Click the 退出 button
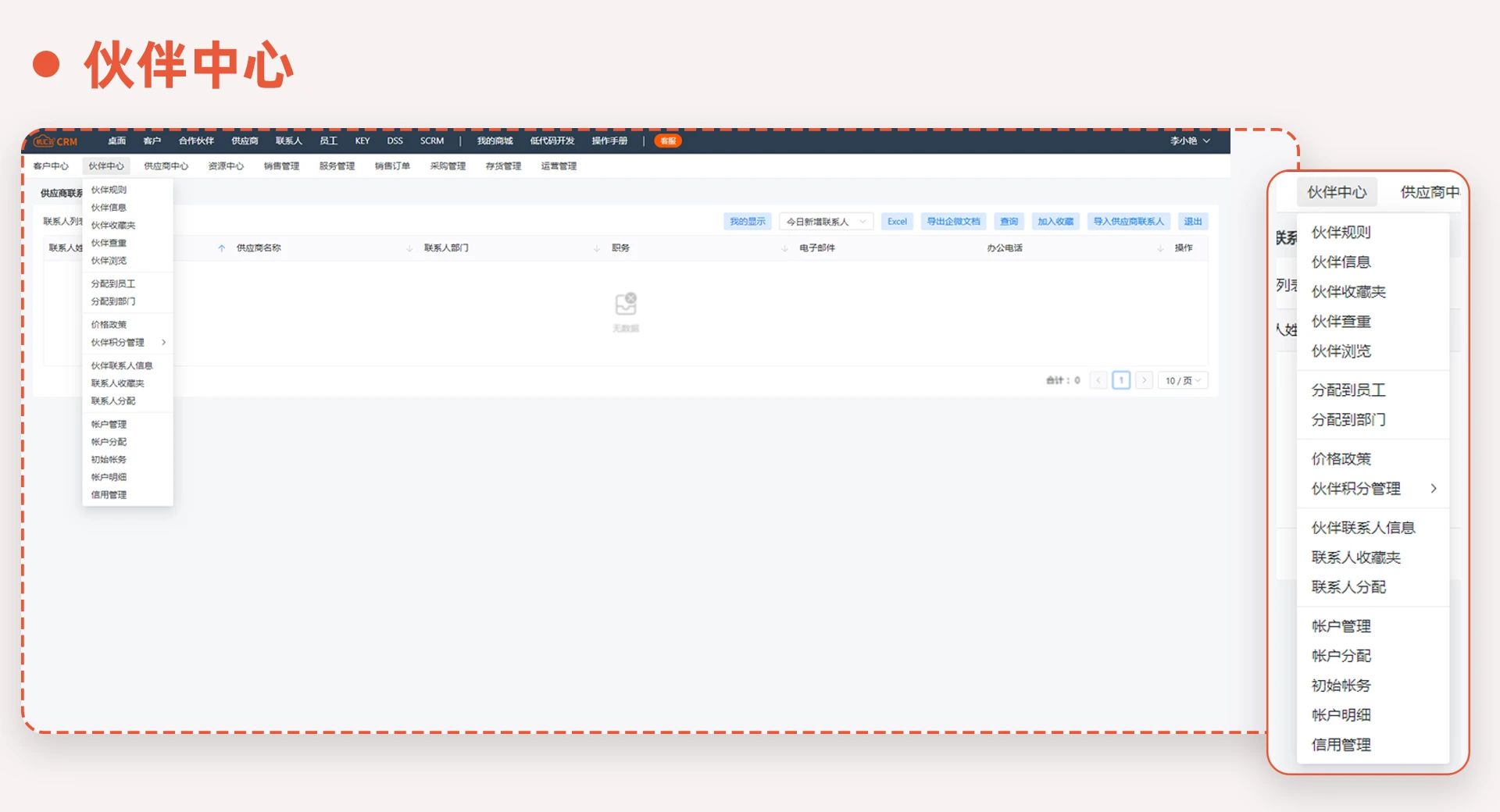This screenshot has height=812, width=1500. (1193, 222)
